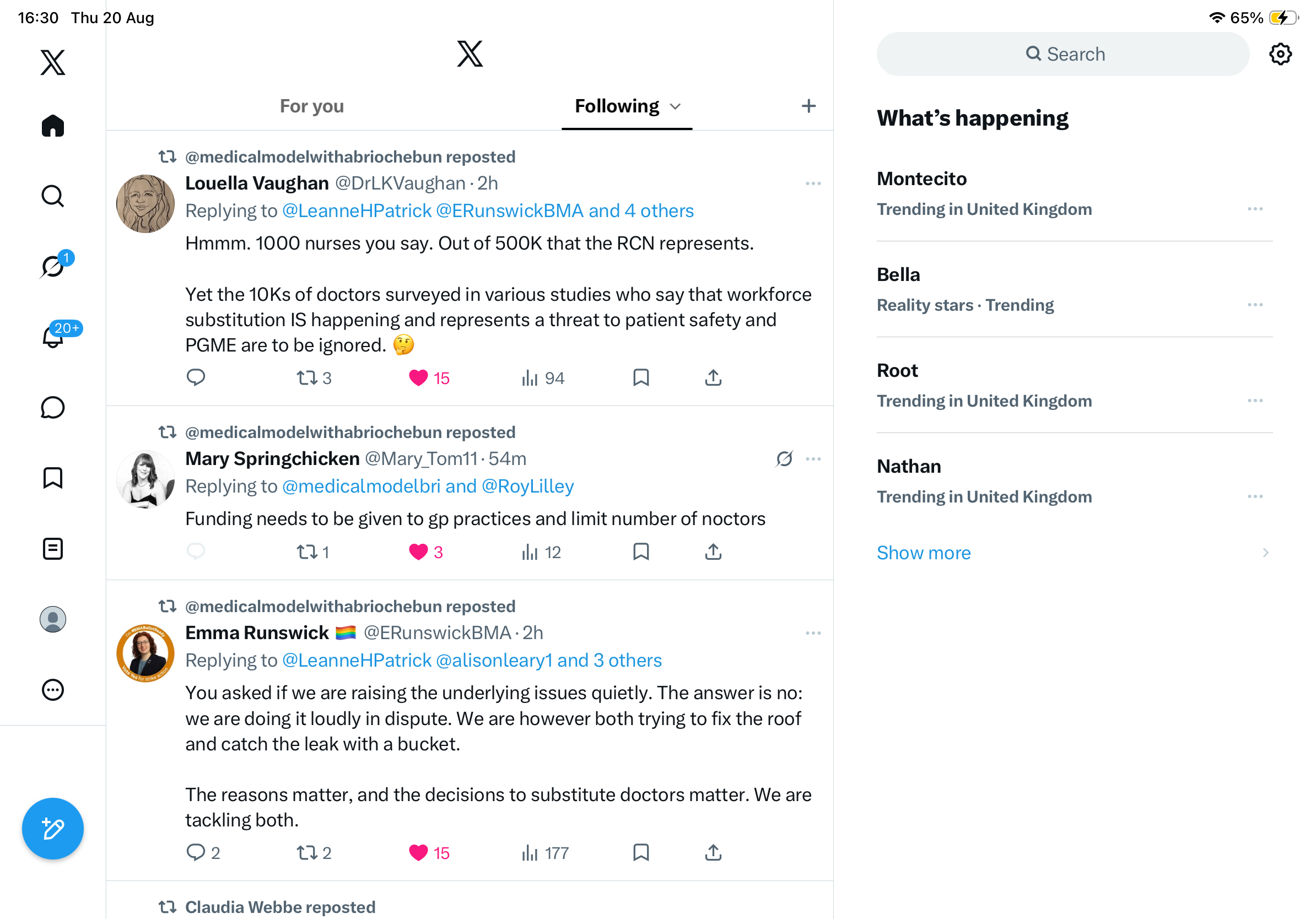Open Bookmarks in the left sidebar

coord(53,478)
